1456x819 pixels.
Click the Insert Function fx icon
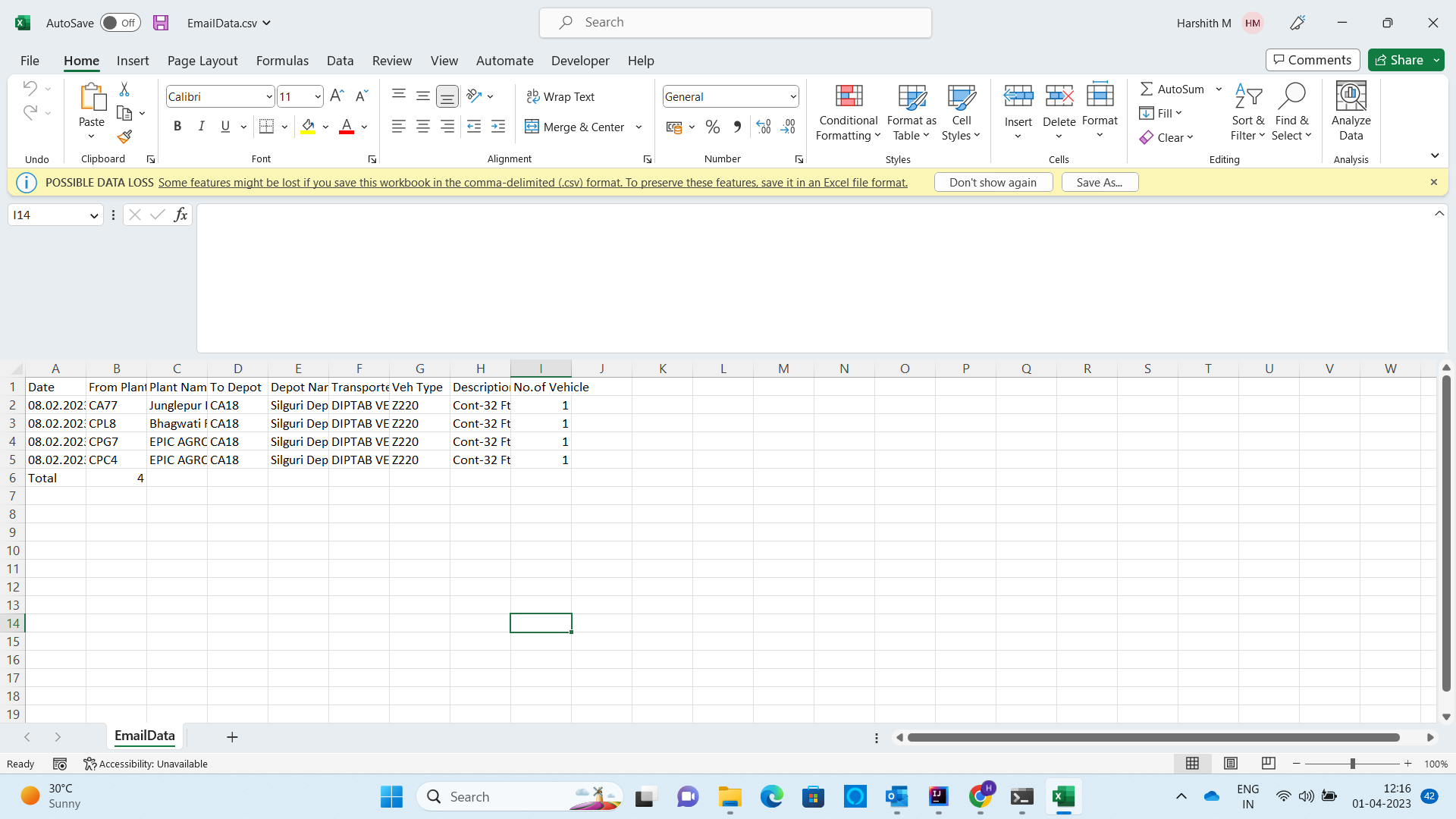(180, 215)
